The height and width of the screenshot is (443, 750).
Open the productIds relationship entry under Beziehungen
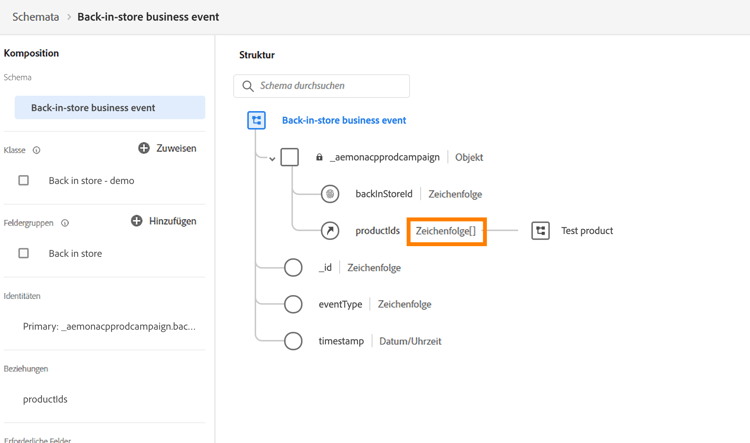pyautogui.click(x=45, y=399)
